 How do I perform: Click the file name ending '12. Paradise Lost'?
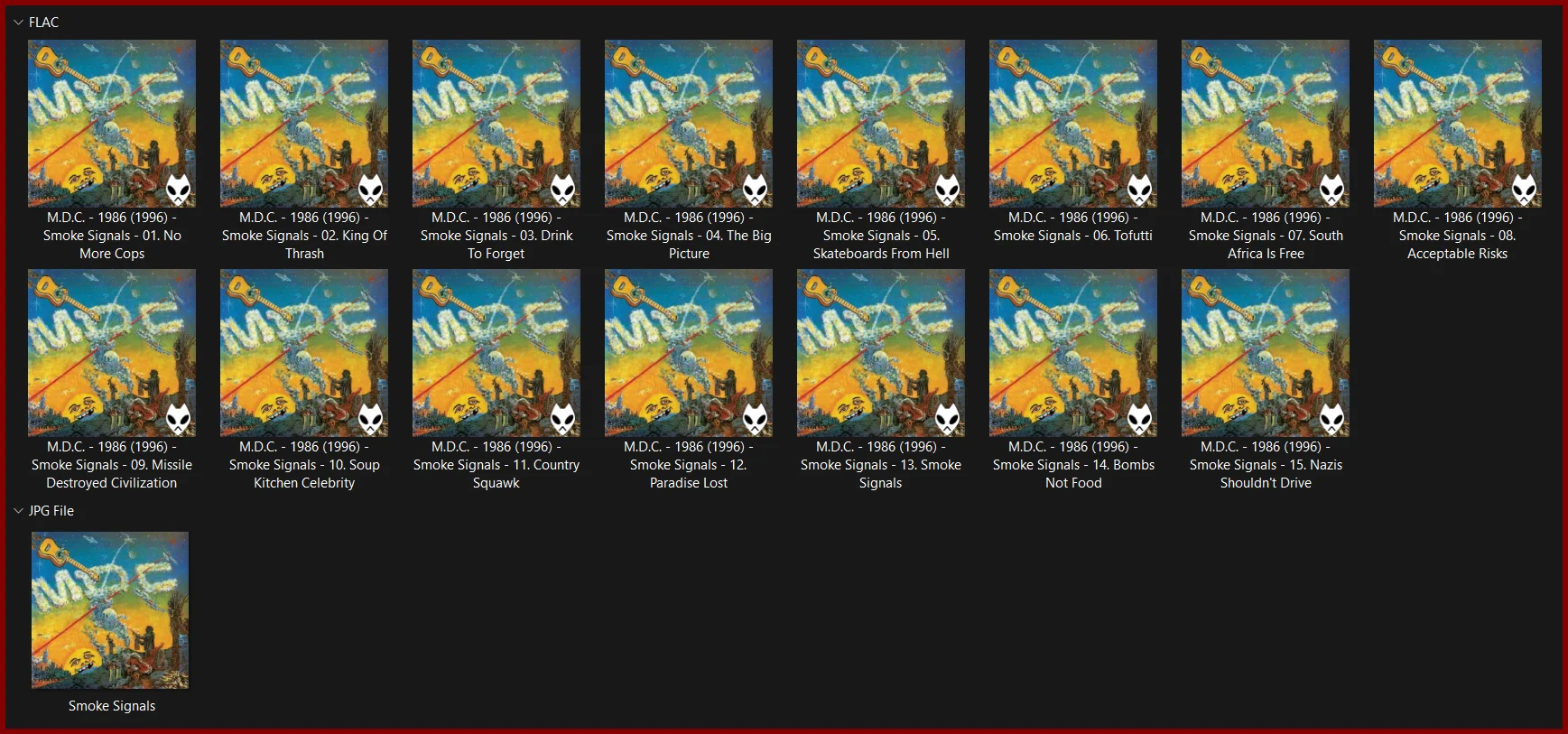click(x=689, y=465)
